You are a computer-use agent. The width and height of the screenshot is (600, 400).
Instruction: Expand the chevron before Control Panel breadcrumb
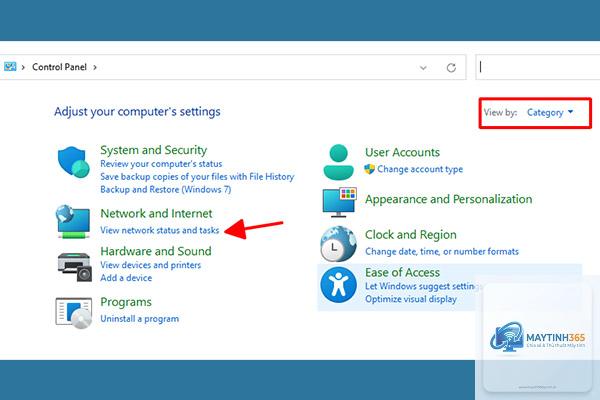tap(23, 67)
